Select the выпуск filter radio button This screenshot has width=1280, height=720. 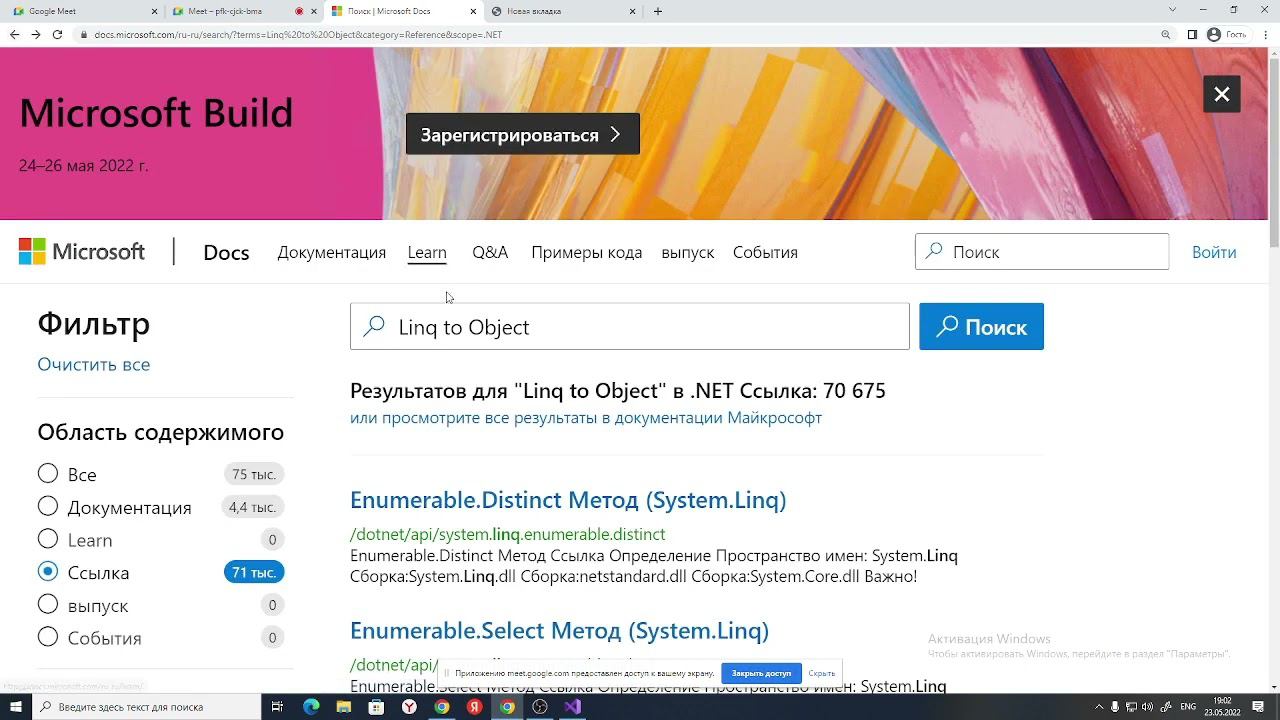pos(48,605)
